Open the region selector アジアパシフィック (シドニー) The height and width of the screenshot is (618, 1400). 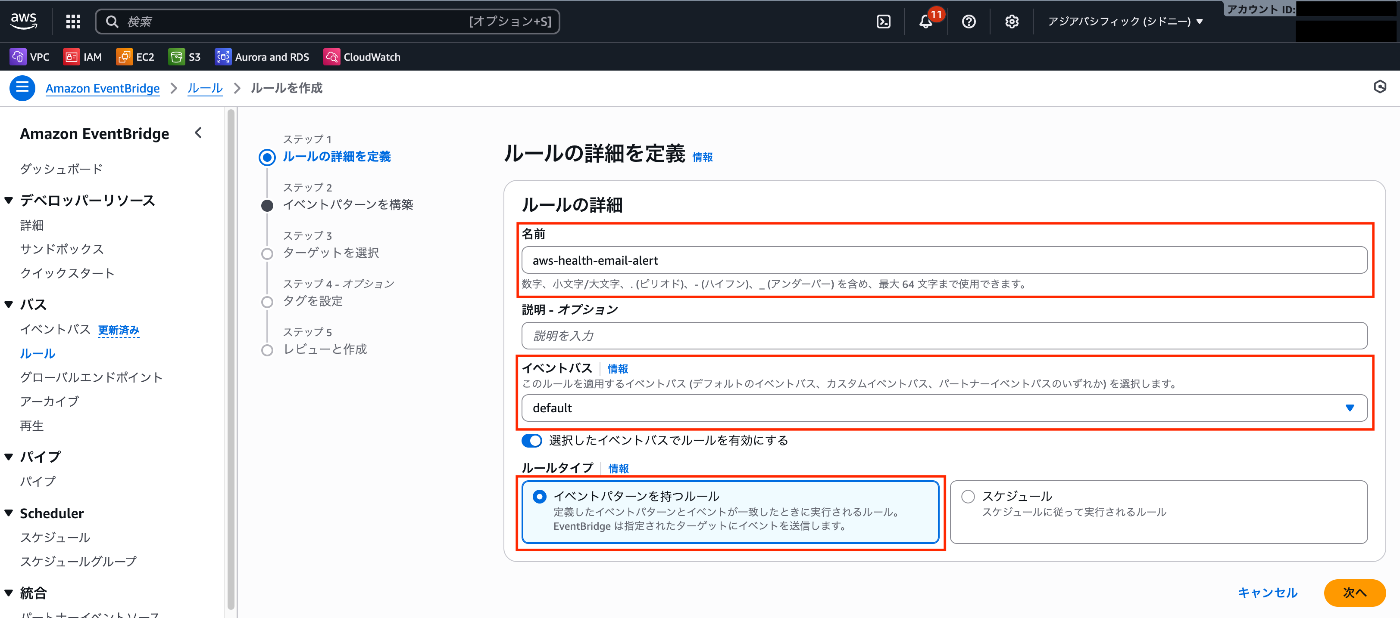point(1125,21)
